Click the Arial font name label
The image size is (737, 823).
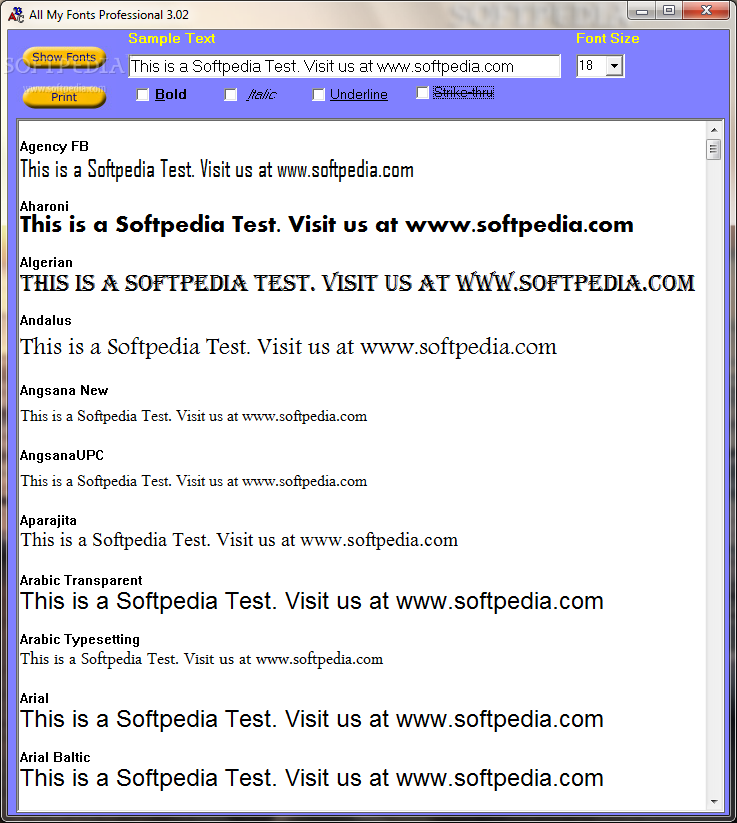tap(34, 699)
